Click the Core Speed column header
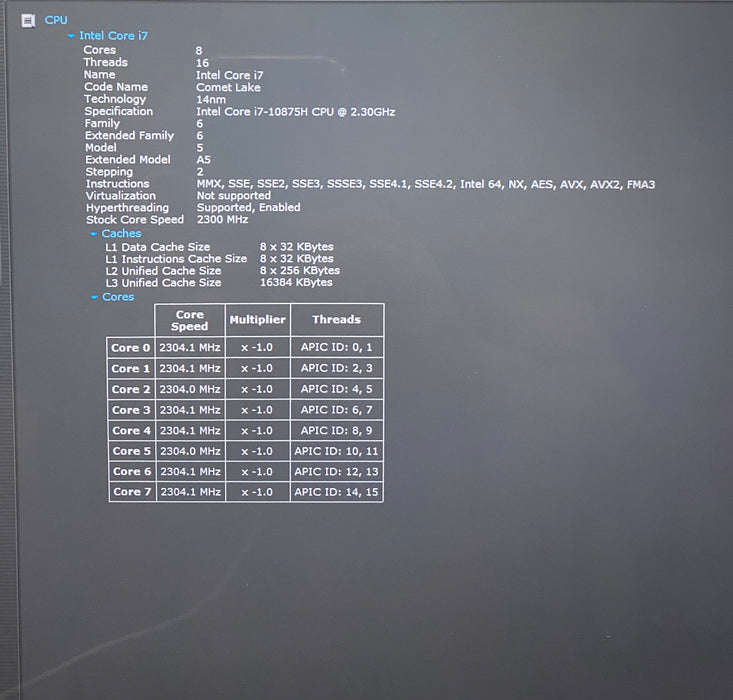733x700 pixels. click(189, 320)
